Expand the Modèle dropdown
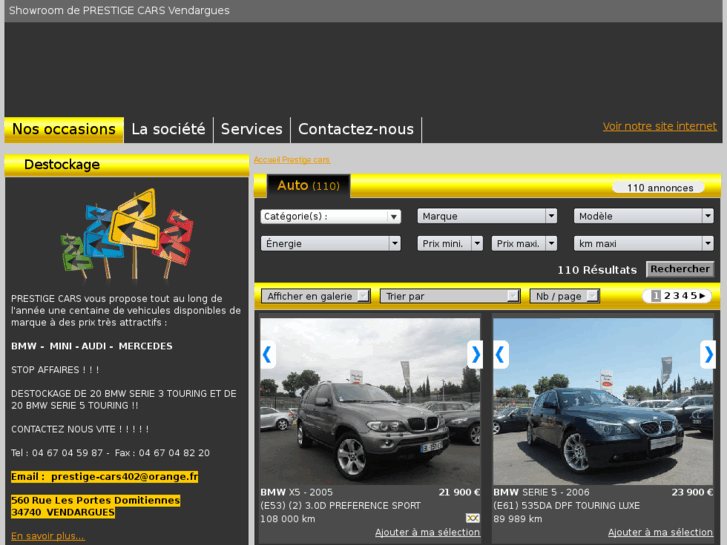 click(644, 216)
